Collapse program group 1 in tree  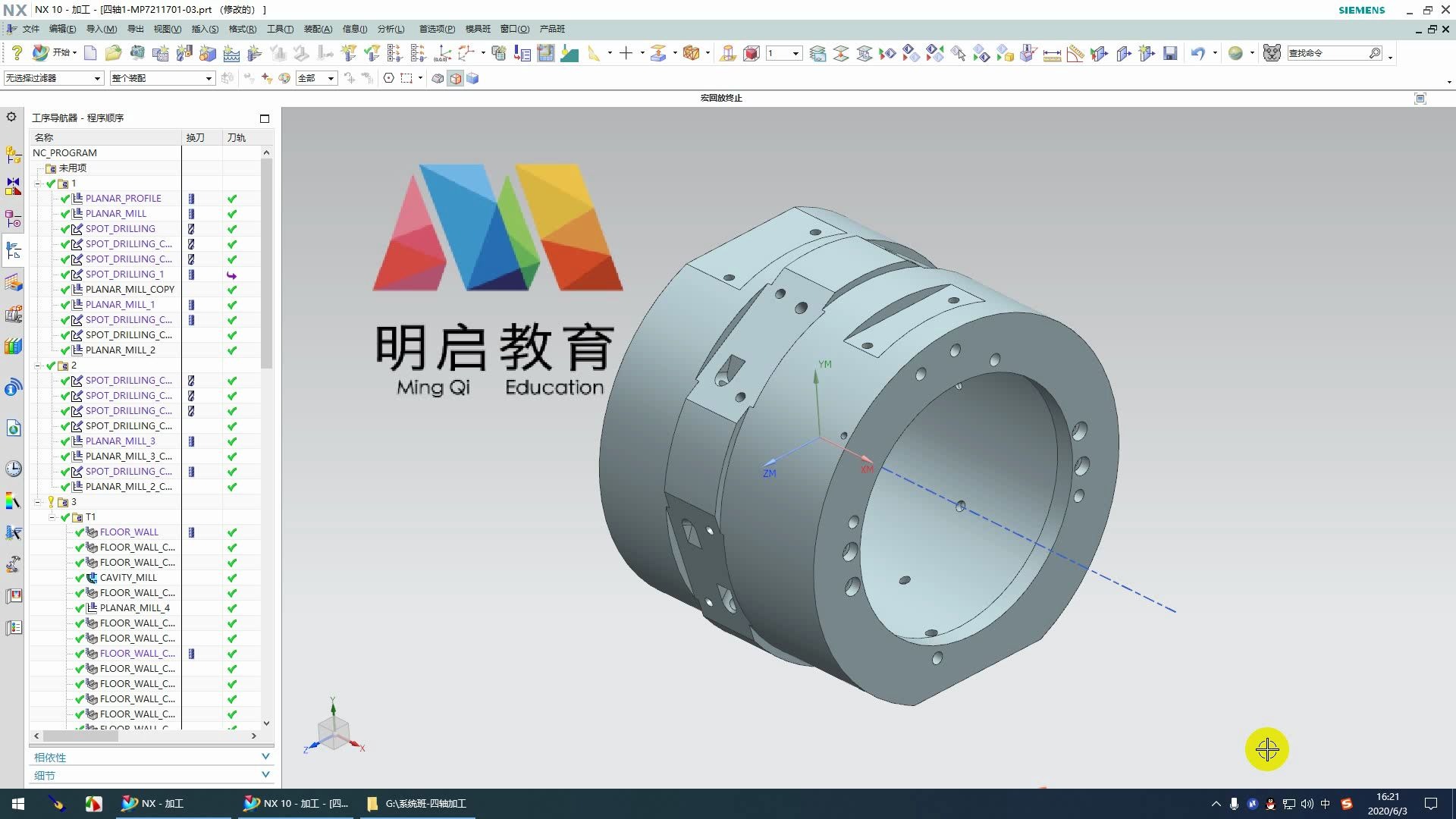pos(37,184)
